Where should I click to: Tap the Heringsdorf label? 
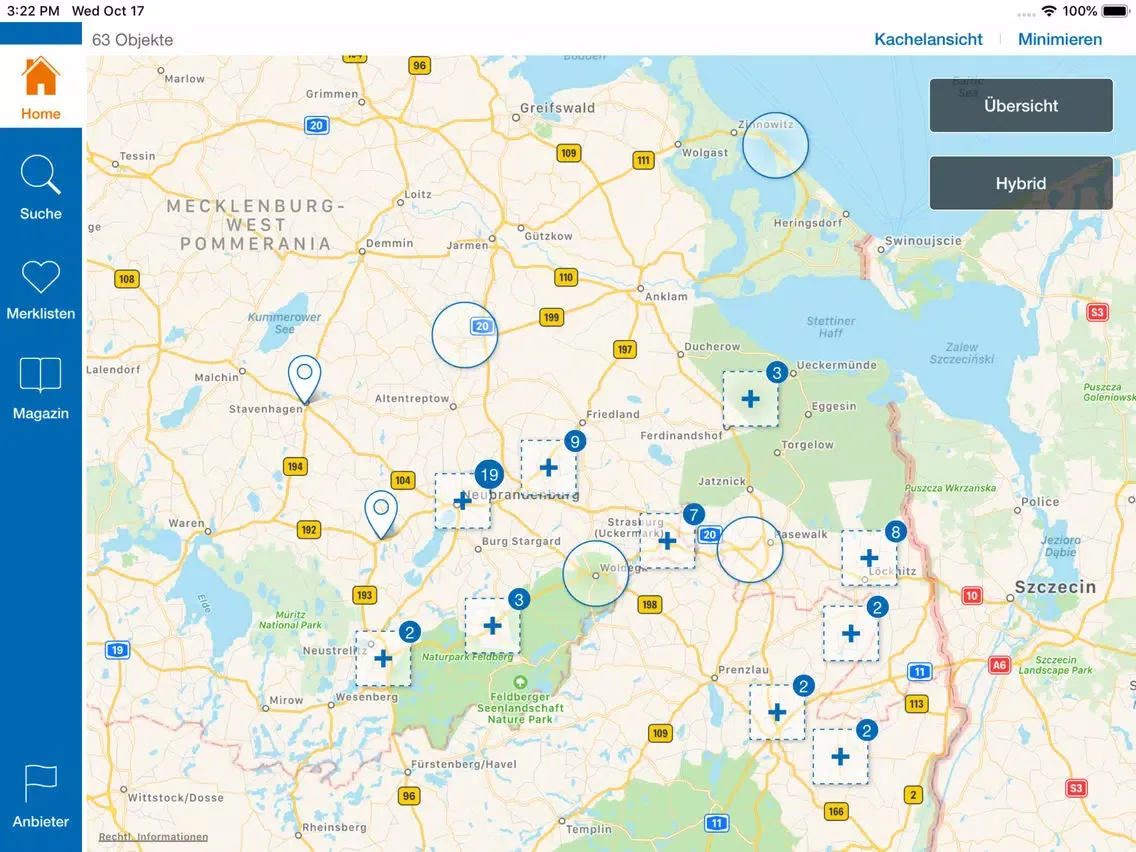[808, 223]
